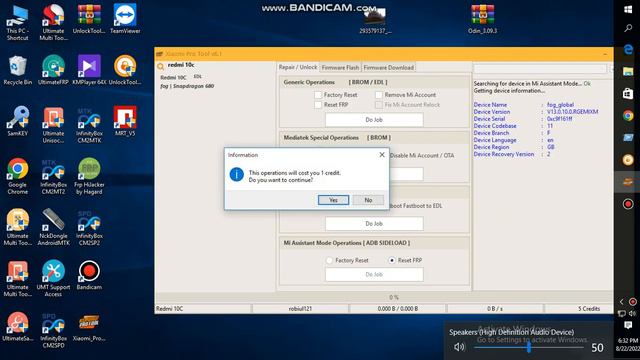Open UltimateSa... desktop icon

(x=18, y=327)
